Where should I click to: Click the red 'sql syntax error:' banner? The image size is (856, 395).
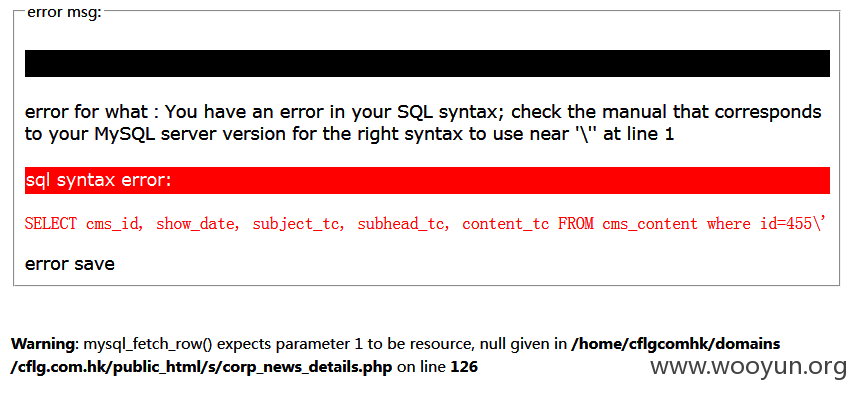(x=427, y=180)
